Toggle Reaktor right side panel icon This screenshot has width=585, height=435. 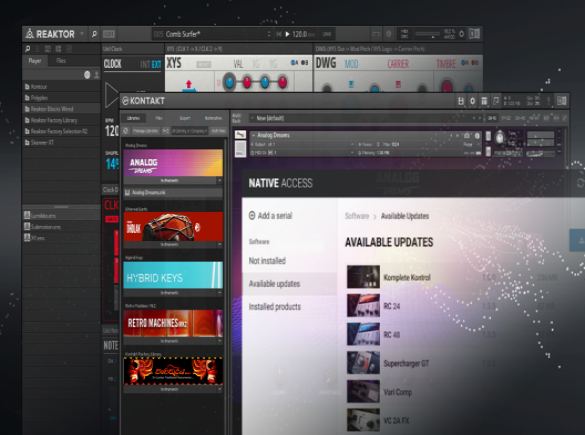(474, 34)
